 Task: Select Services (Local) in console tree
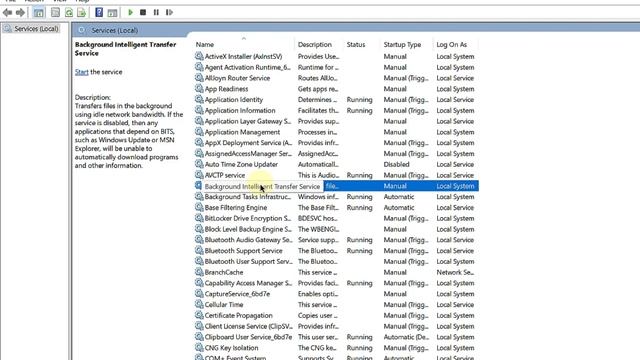point(36,29)
